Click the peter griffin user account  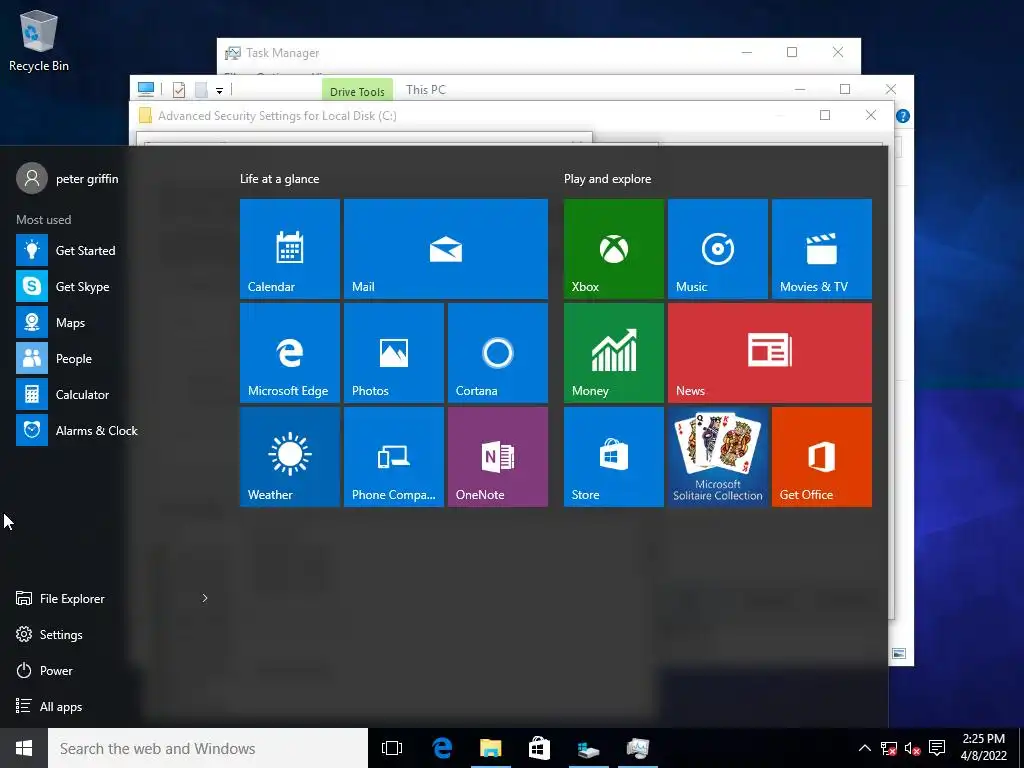click(x=68, y=178)
